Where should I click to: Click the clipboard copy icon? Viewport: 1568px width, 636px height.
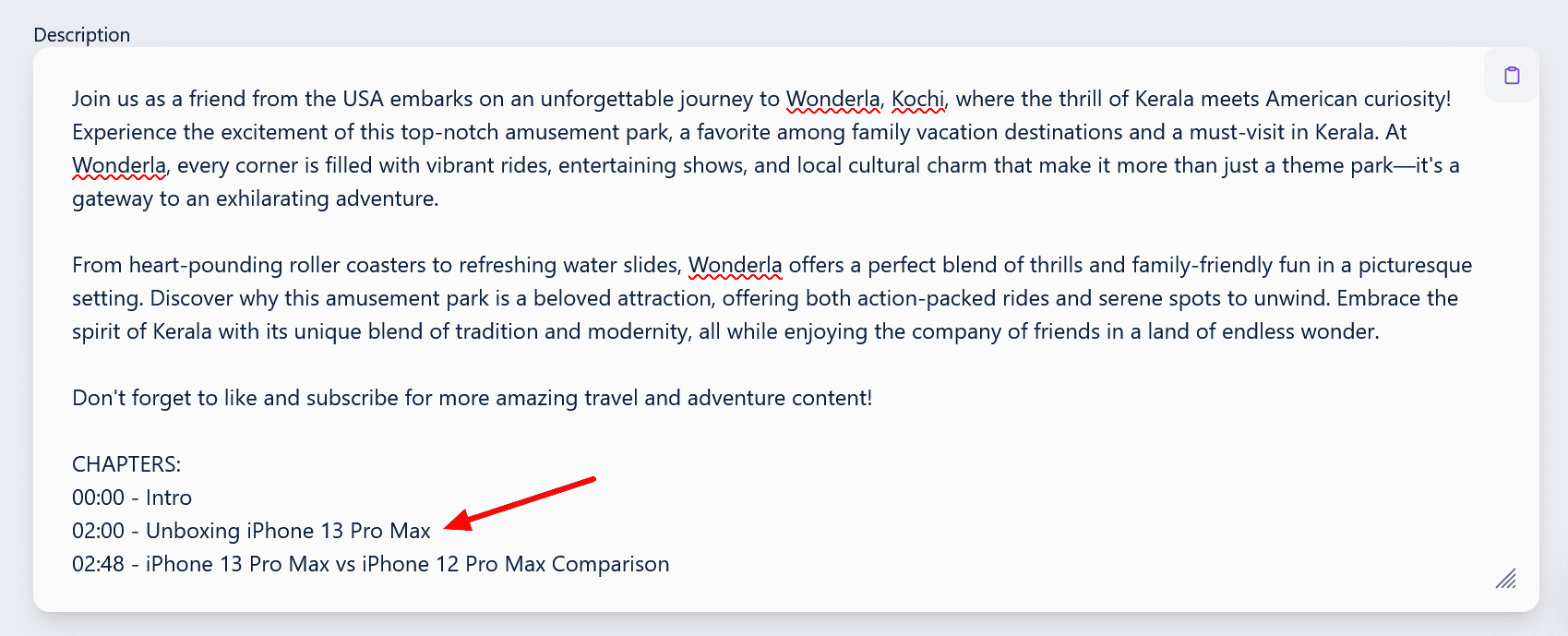(x=1512, y=76)
